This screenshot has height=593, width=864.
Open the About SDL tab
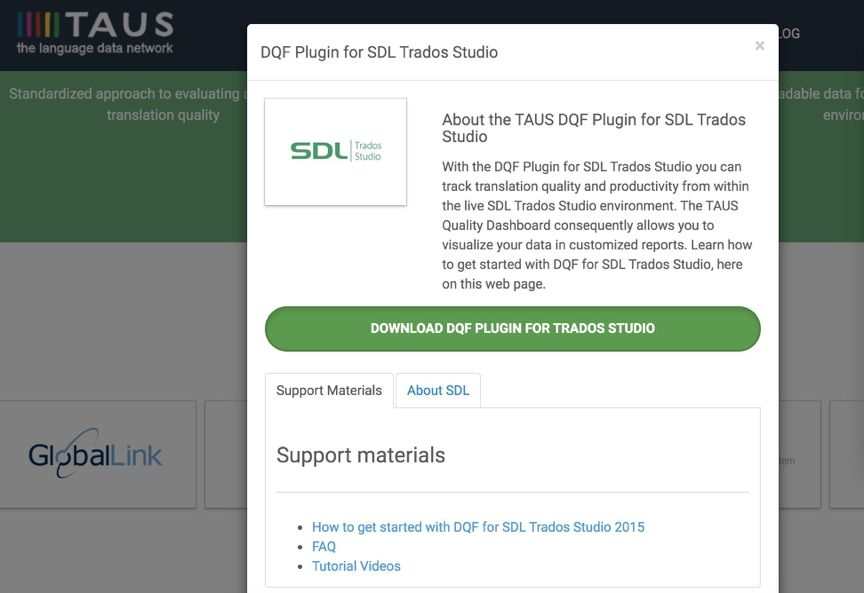click(x=438, y=390)
